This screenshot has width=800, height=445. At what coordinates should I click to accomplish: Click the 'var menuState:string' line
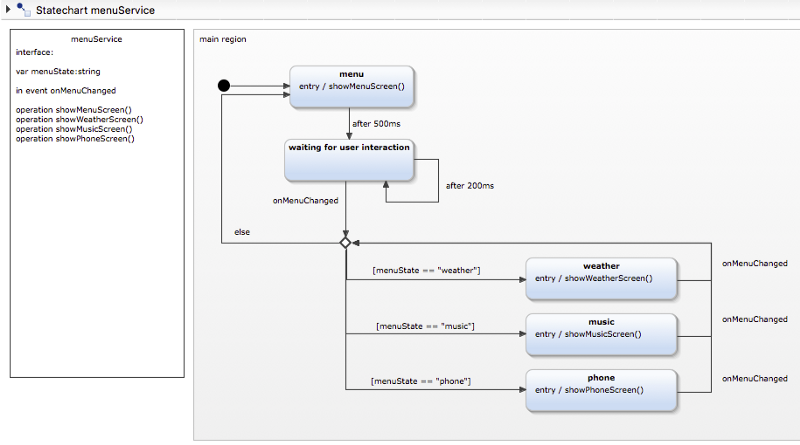point(58,71)
